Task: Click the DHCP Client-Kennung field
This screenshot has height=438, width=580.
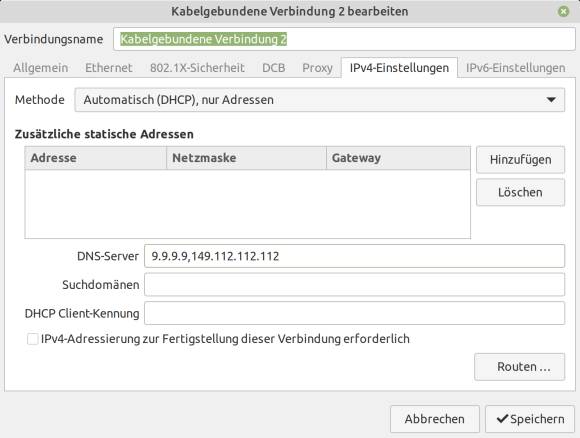Action: (x=354, y=313)
